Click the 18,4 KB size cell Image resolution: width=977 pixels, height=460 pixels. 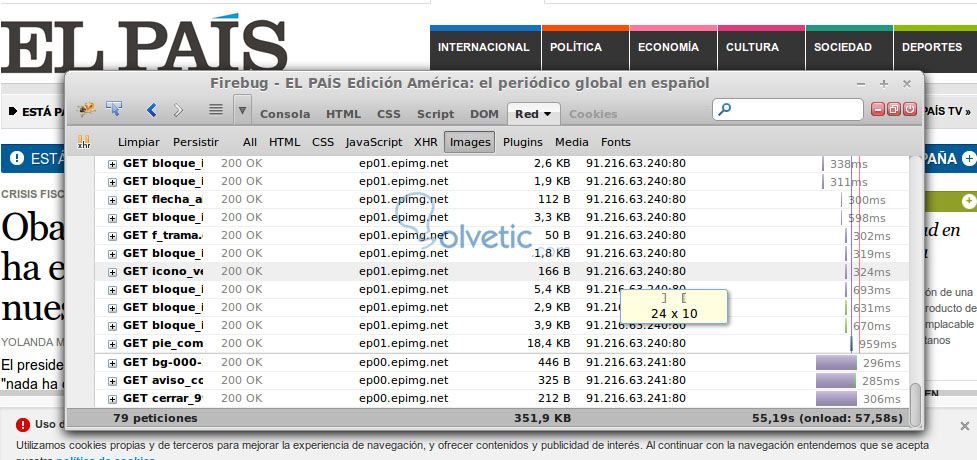(x=550, y=343)
